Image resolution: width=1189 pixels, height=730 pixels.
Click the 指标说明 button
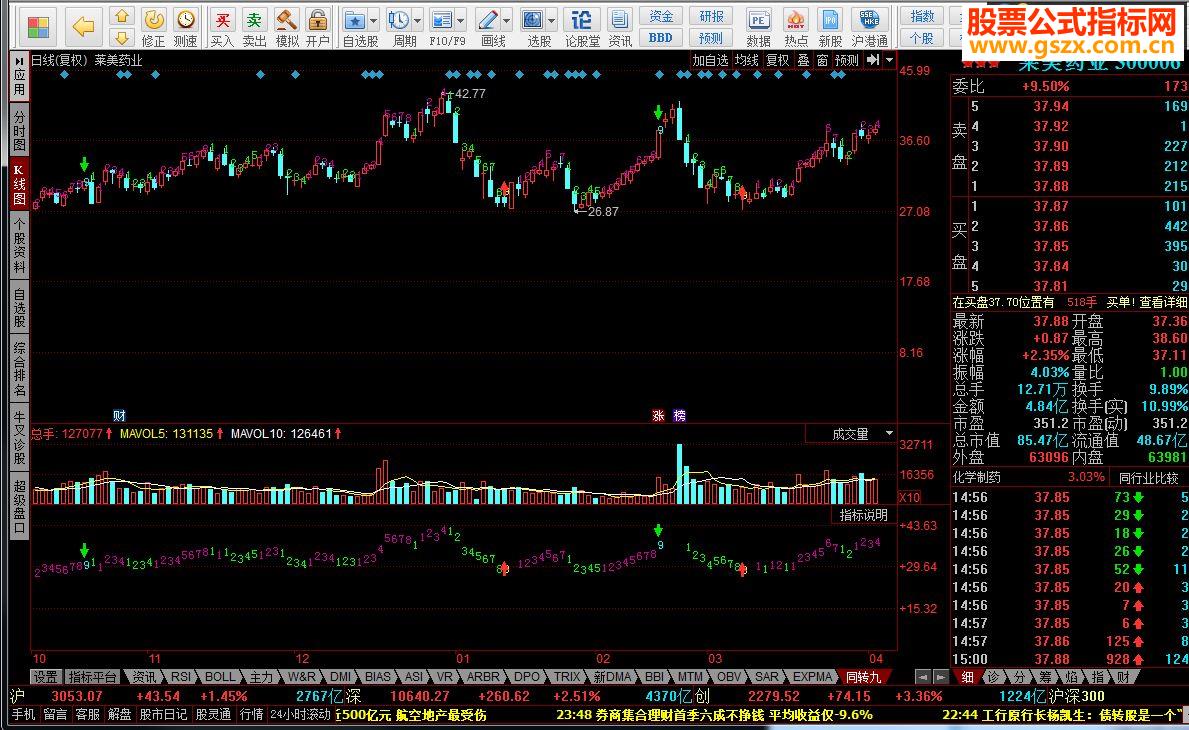(863, 515)
